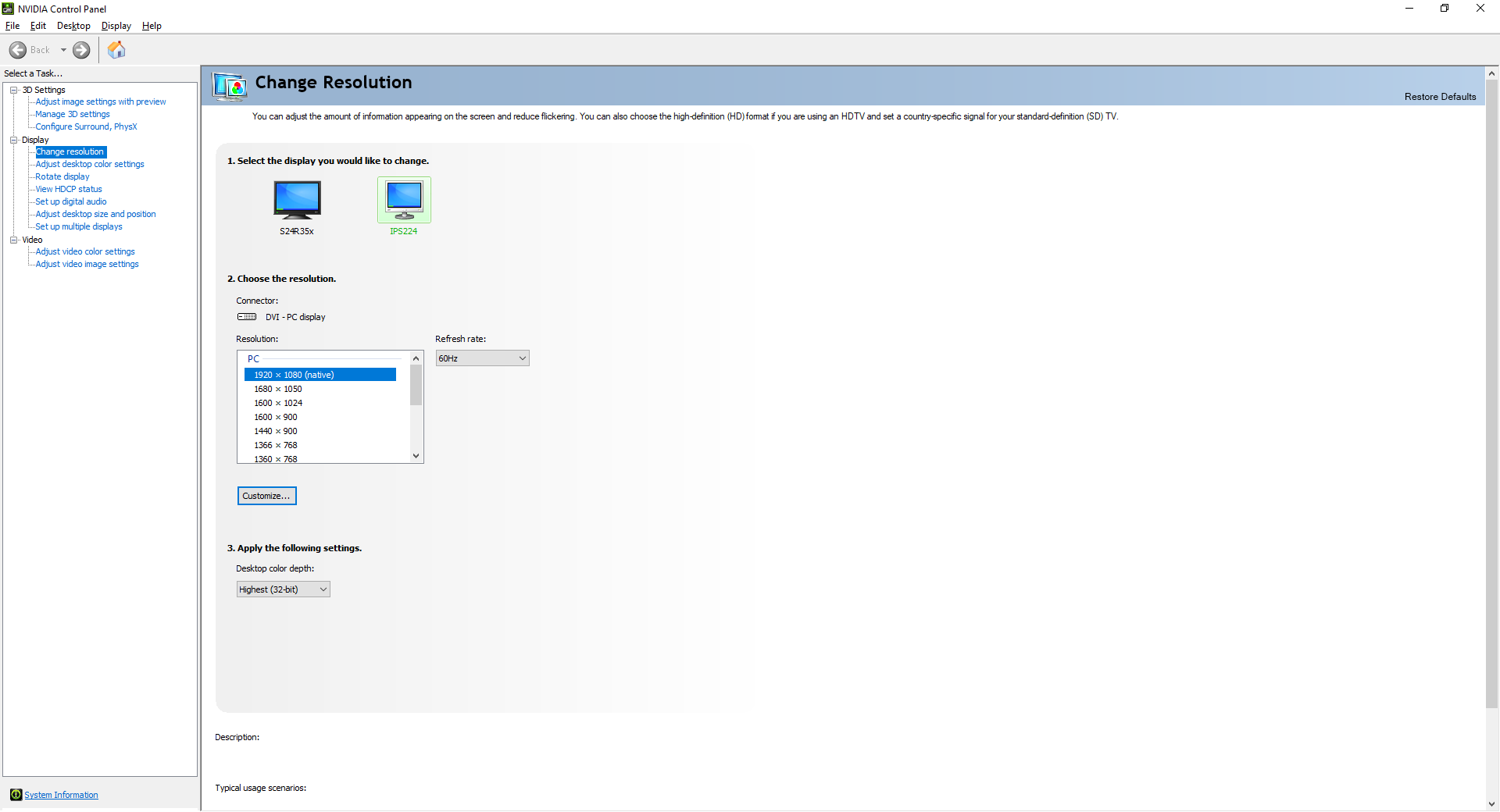The width and height of the screenshot is (1500, 812).
Task: Click the main page scroll up arrow
Action: 1491,73
